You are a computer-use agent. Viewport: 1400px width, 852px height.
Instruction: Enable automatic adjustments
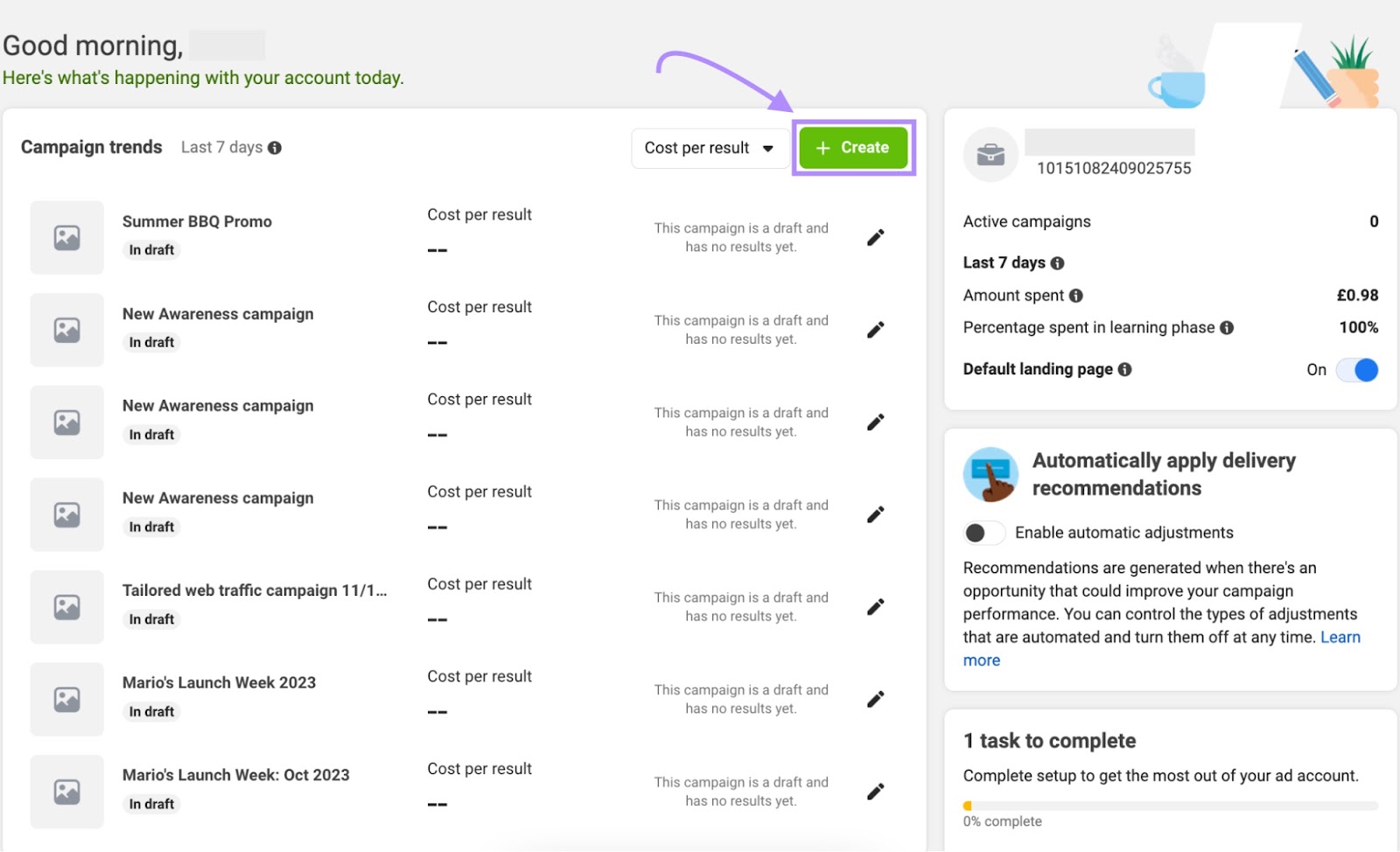(983, 532)
